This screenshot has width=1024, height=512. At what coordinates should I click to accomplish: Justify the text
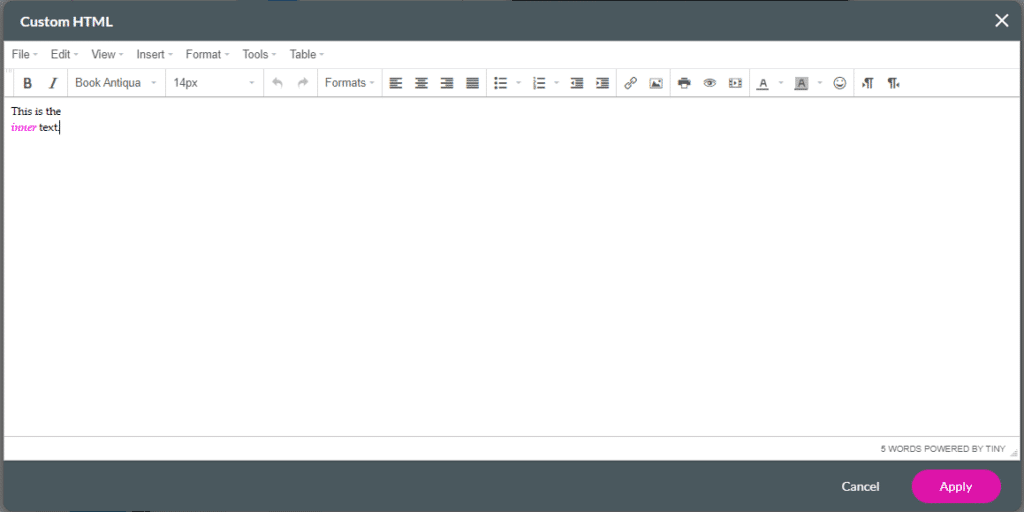click(x=472, y=83)
